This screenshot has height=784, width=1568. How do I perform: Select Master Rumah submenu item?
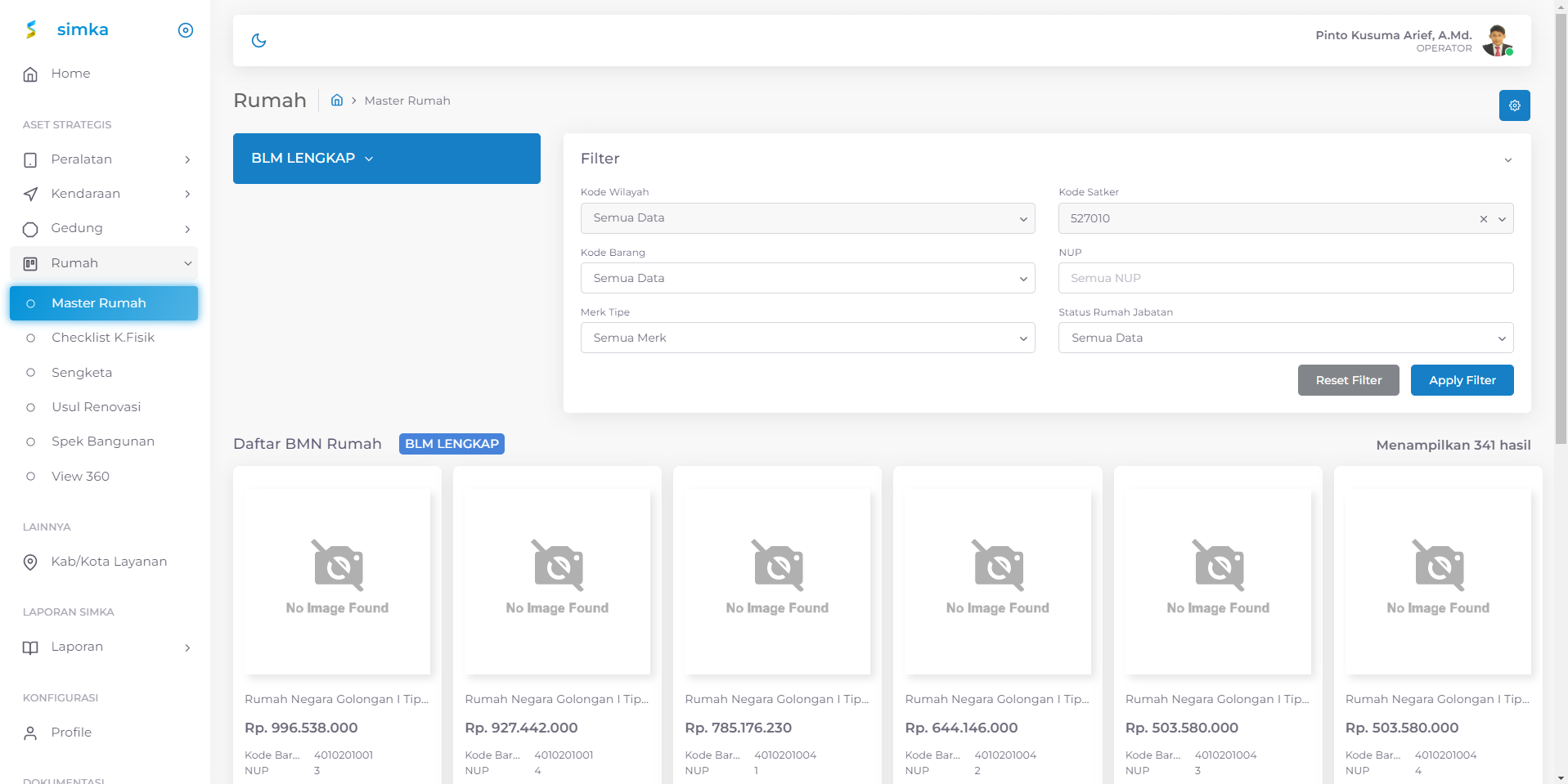(104, 303)
